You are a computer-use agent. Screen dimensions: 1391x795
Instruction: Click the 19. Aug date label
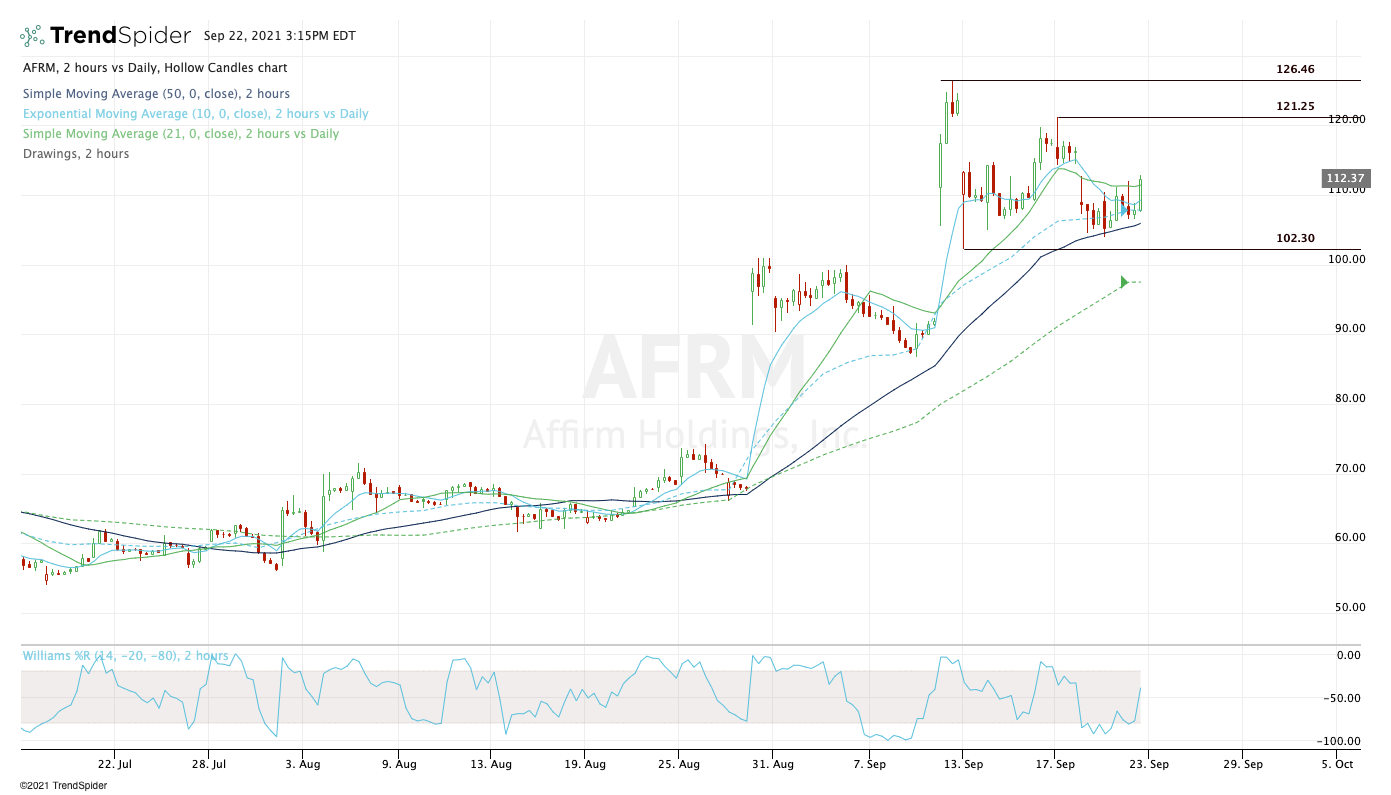pos(584,764)
